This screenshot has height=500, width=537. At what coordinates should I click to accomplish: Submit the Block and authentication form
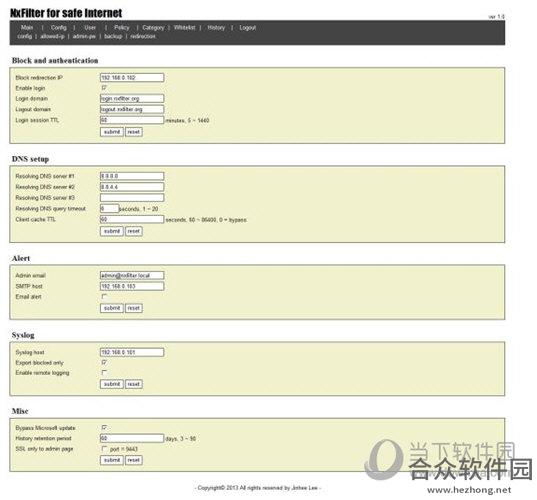click(x=112, y=132)
